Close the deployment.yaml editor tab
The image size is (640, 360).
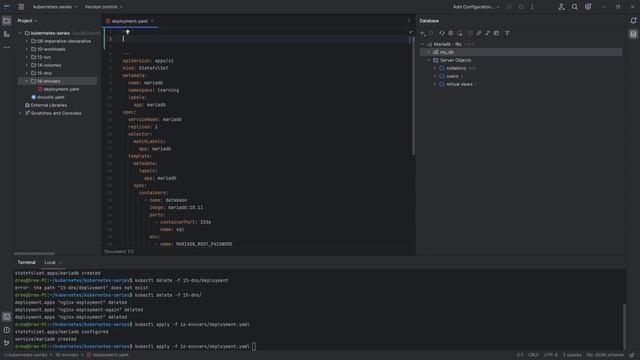(153, 21)
